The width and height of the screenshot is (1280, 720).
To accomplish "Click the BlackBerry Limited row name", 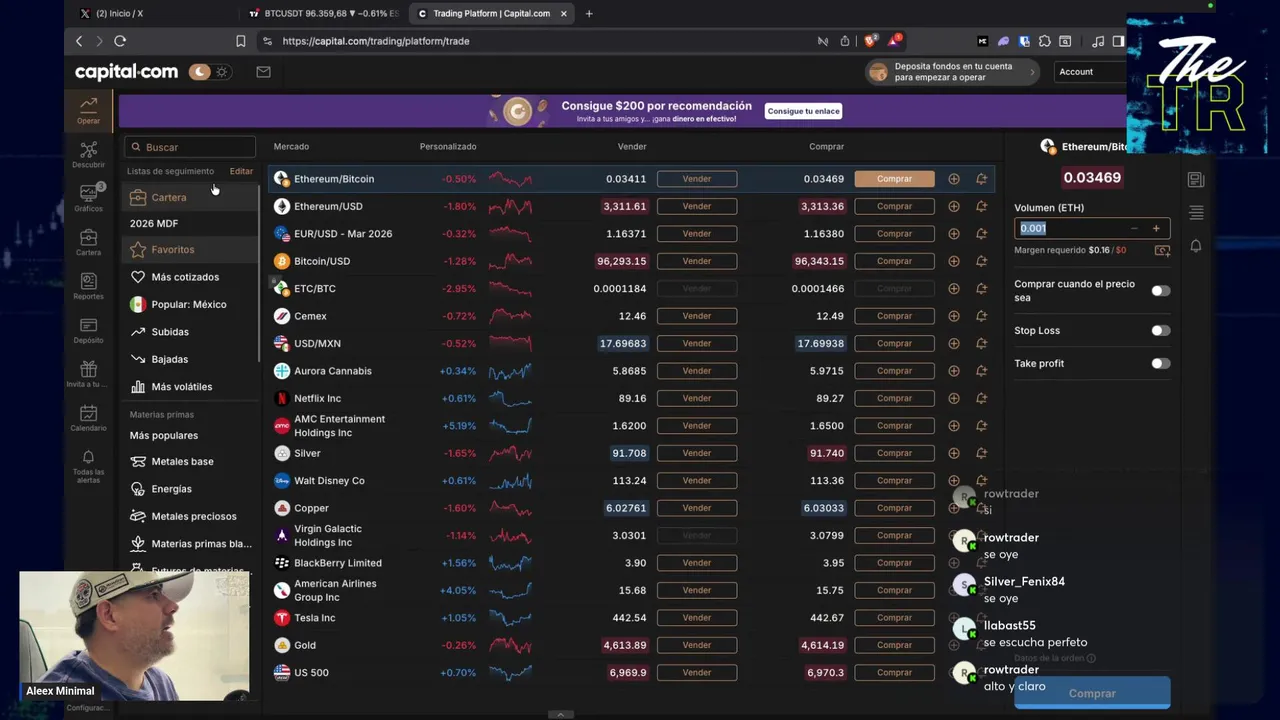I will point(338,563).
